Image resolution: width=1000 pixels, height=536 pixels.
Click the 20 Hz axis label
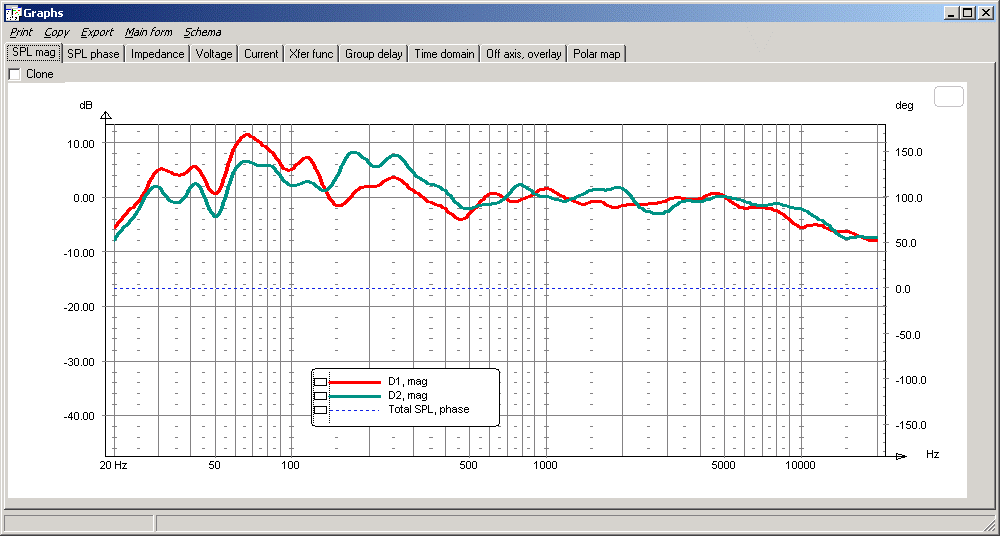tap(115, 465)
